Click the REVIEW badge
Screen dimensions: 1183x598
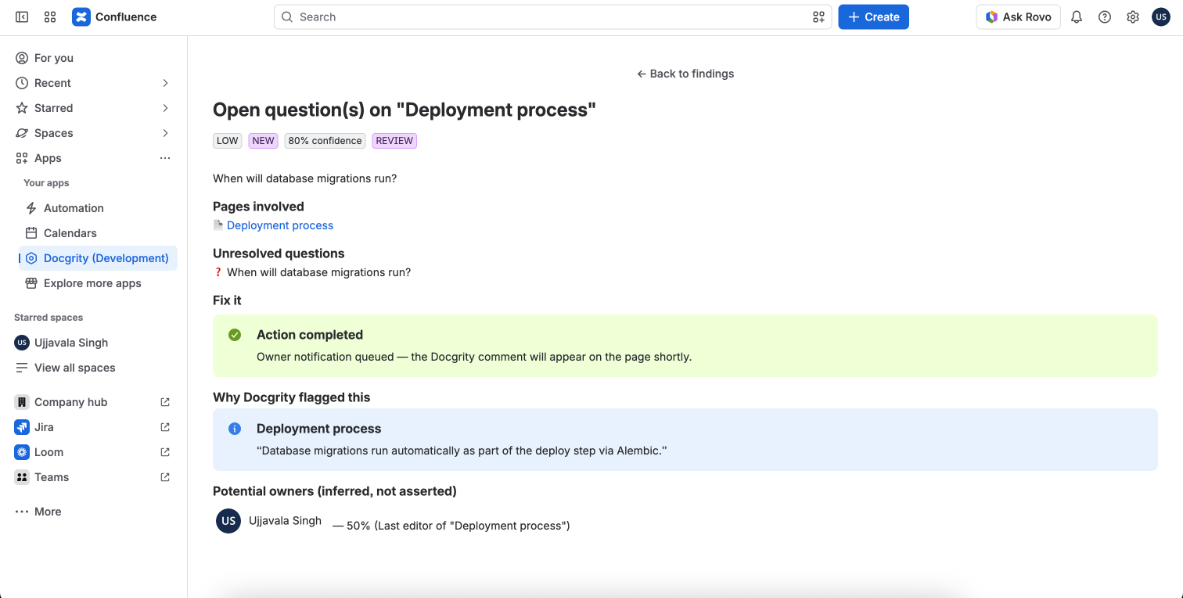394,141
